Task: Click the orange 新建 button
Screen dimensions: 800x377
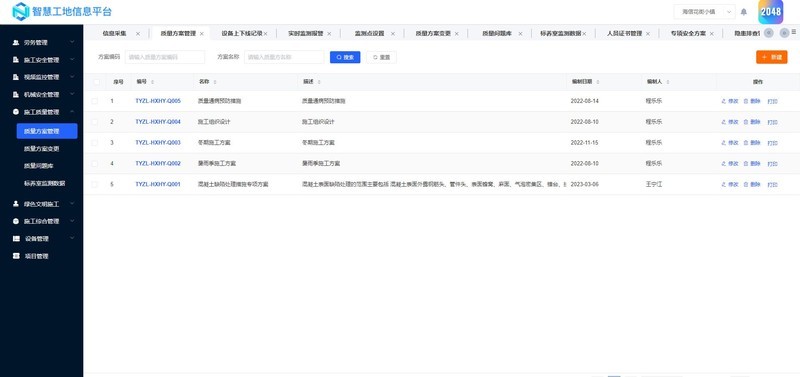Action: (771, 57)
